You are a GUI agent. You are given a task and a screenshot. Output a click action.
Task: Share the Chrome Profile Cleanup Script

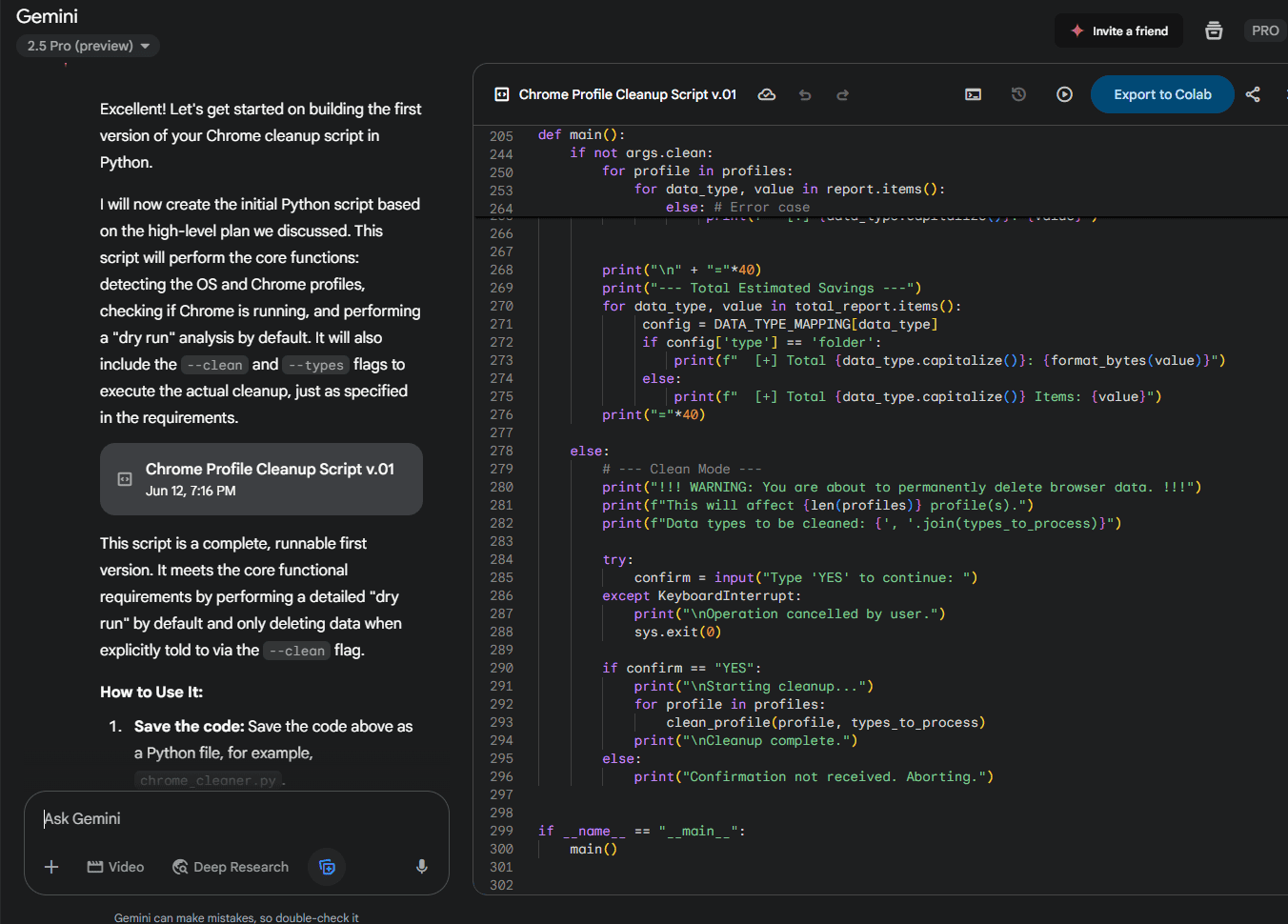pyautogui.click(x=1254, y=94)
